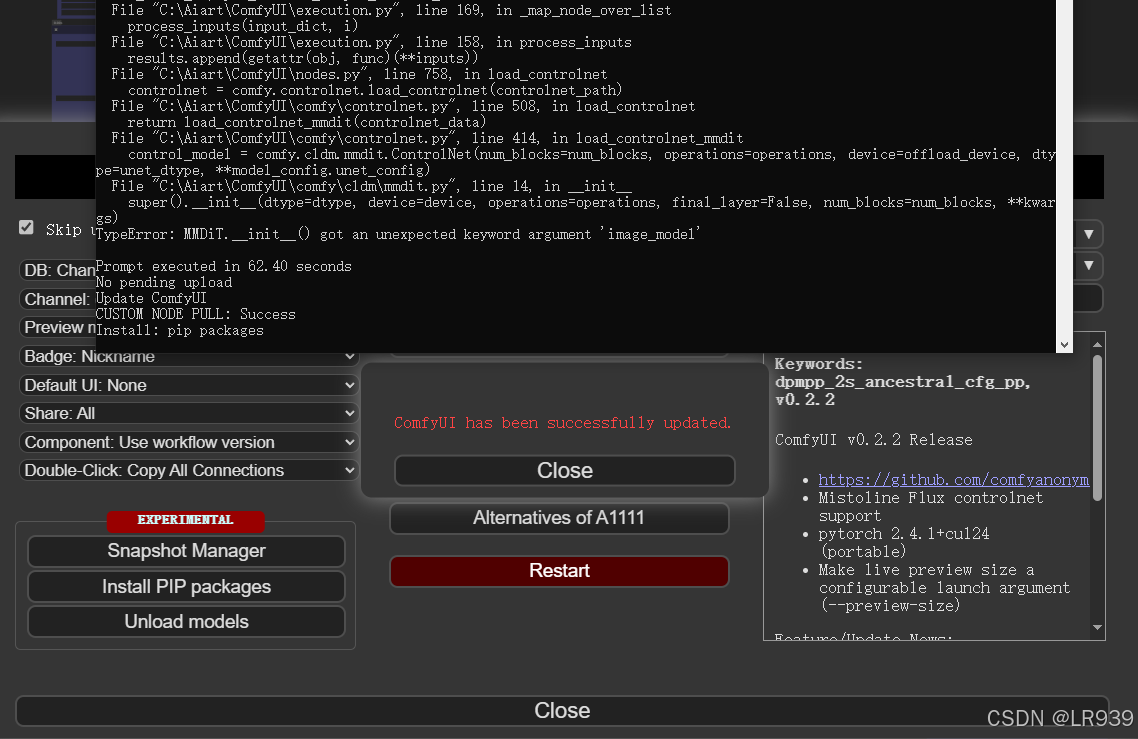The image size is (1138, 739).
Task: Click the EXPERIMENTAL red label
Action: click(x=186, y=520)
